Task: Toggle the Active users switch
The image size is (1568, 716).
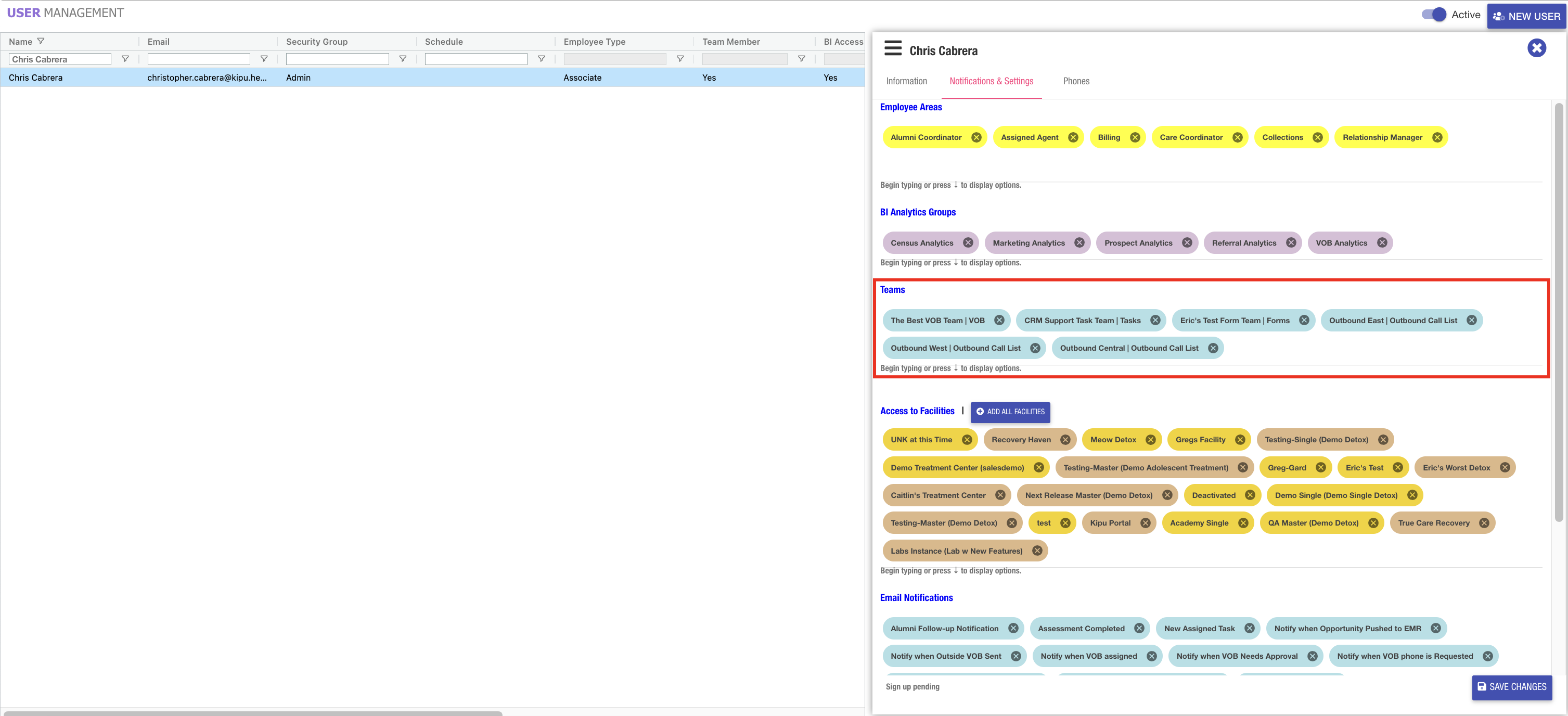Action: pos(1433,15)
